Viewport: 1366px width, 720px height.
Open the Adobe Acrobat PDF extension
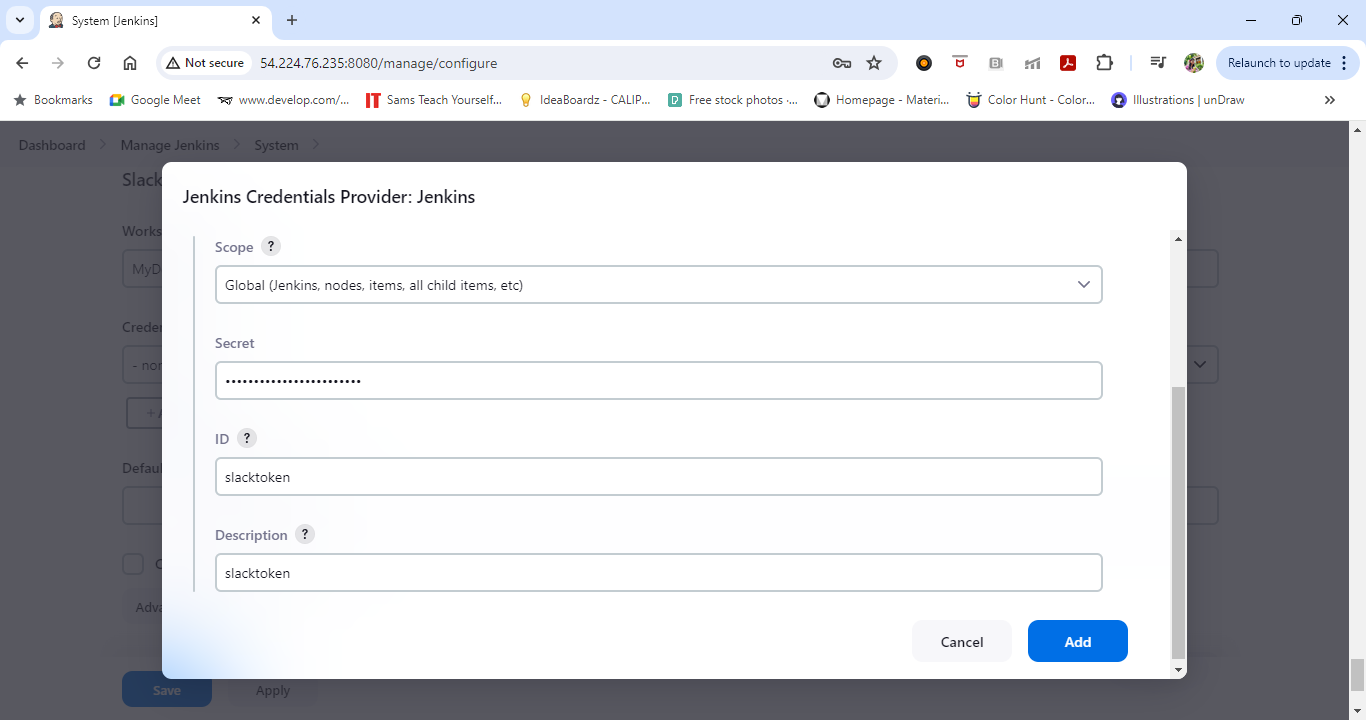1068,63
